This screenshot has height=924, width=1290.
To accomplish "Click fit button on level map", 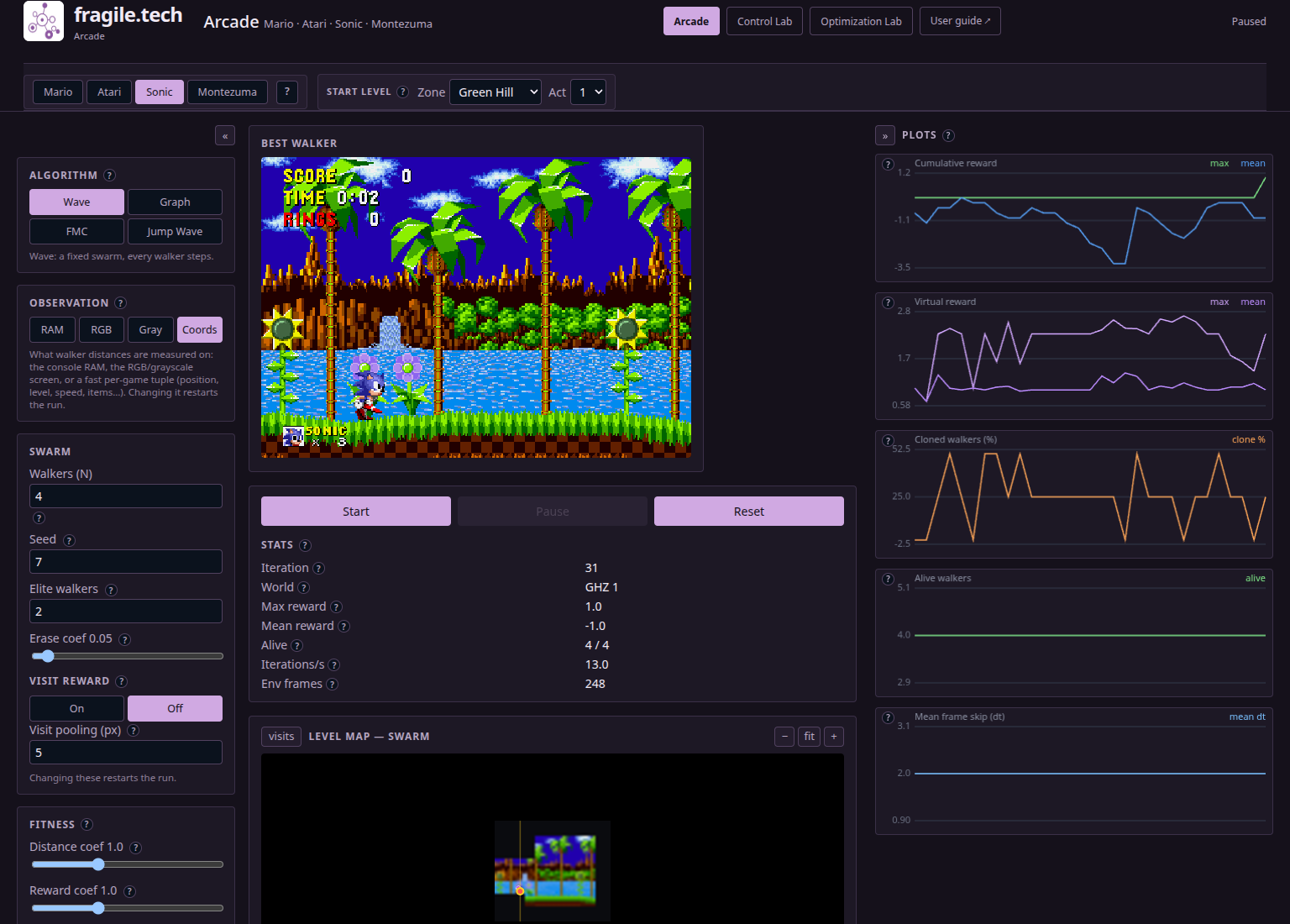I will point(810,737).
